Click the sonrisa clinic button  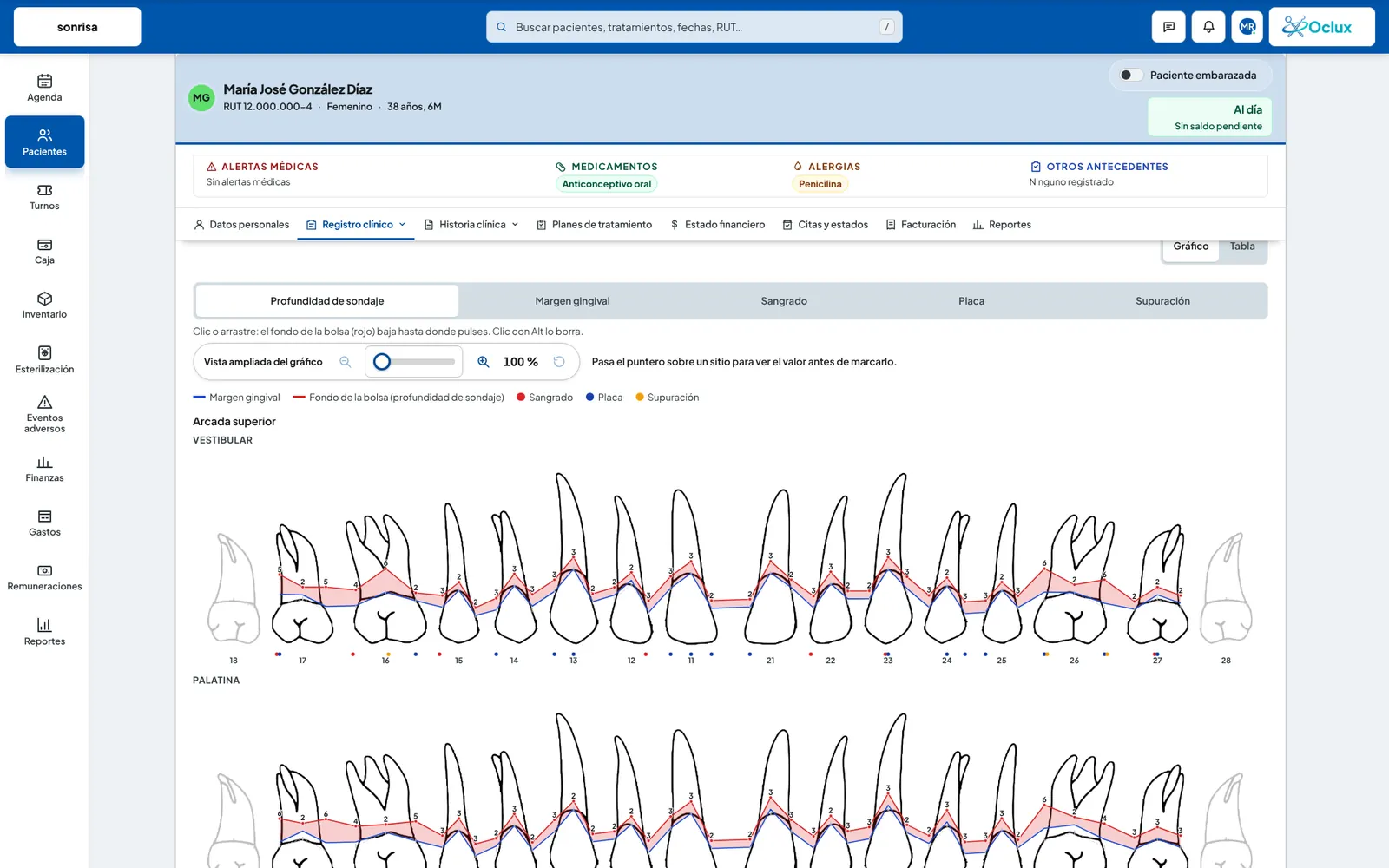pos(77,27)
